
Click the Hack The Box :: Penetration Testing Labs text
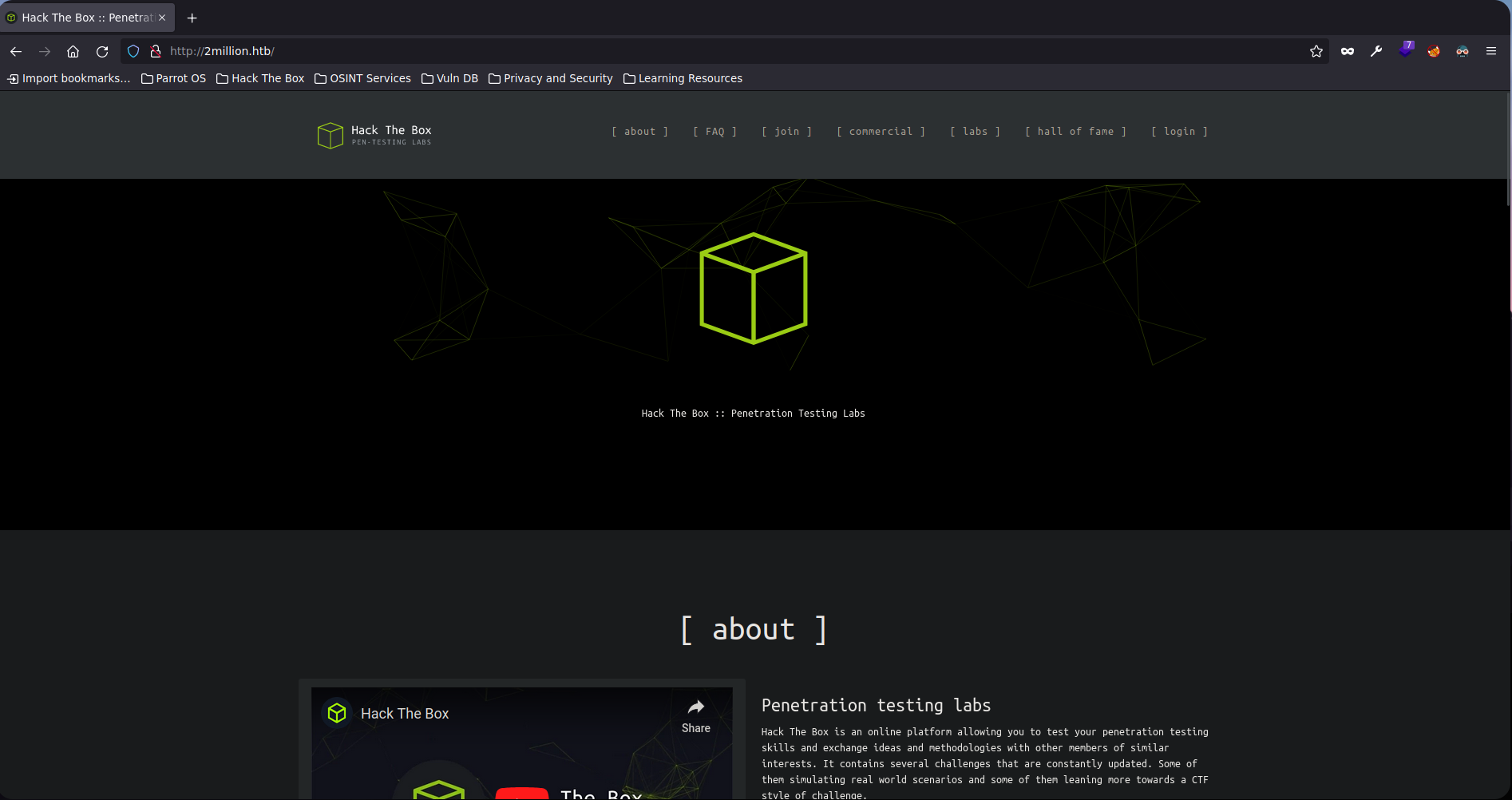753,414
